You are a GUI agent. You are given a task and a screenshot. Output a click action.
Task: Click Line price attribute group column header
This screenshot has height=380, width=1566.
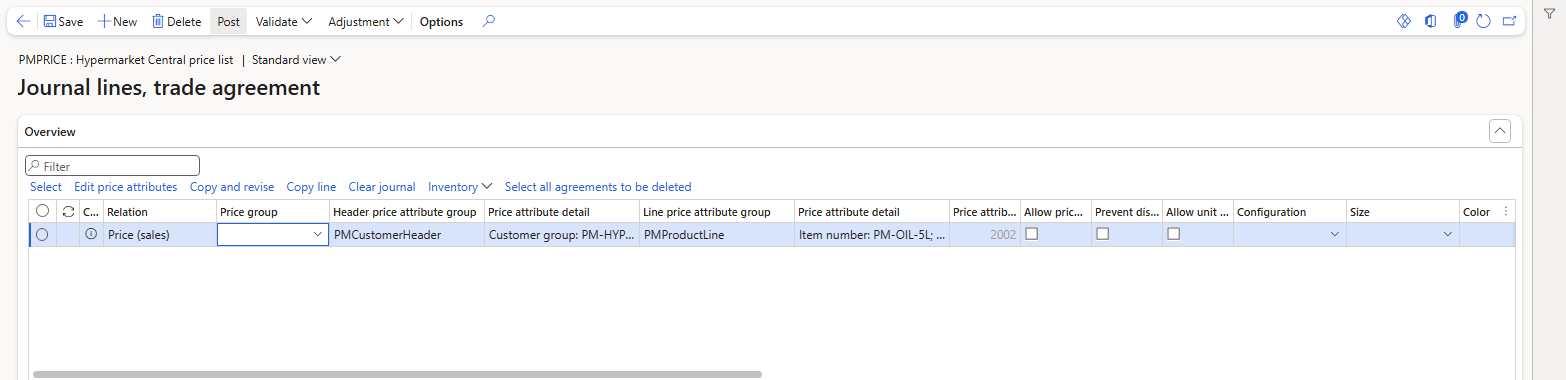[x=717, y=212]
